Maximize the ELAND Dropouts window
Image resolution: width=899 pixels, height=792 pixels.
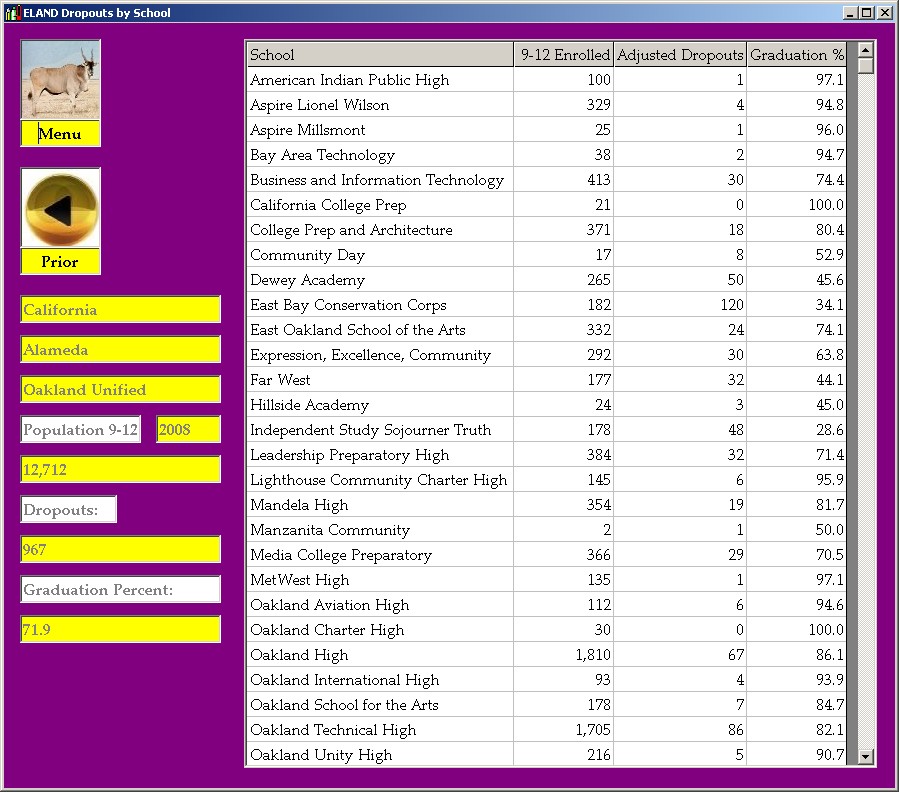(867, 13)
